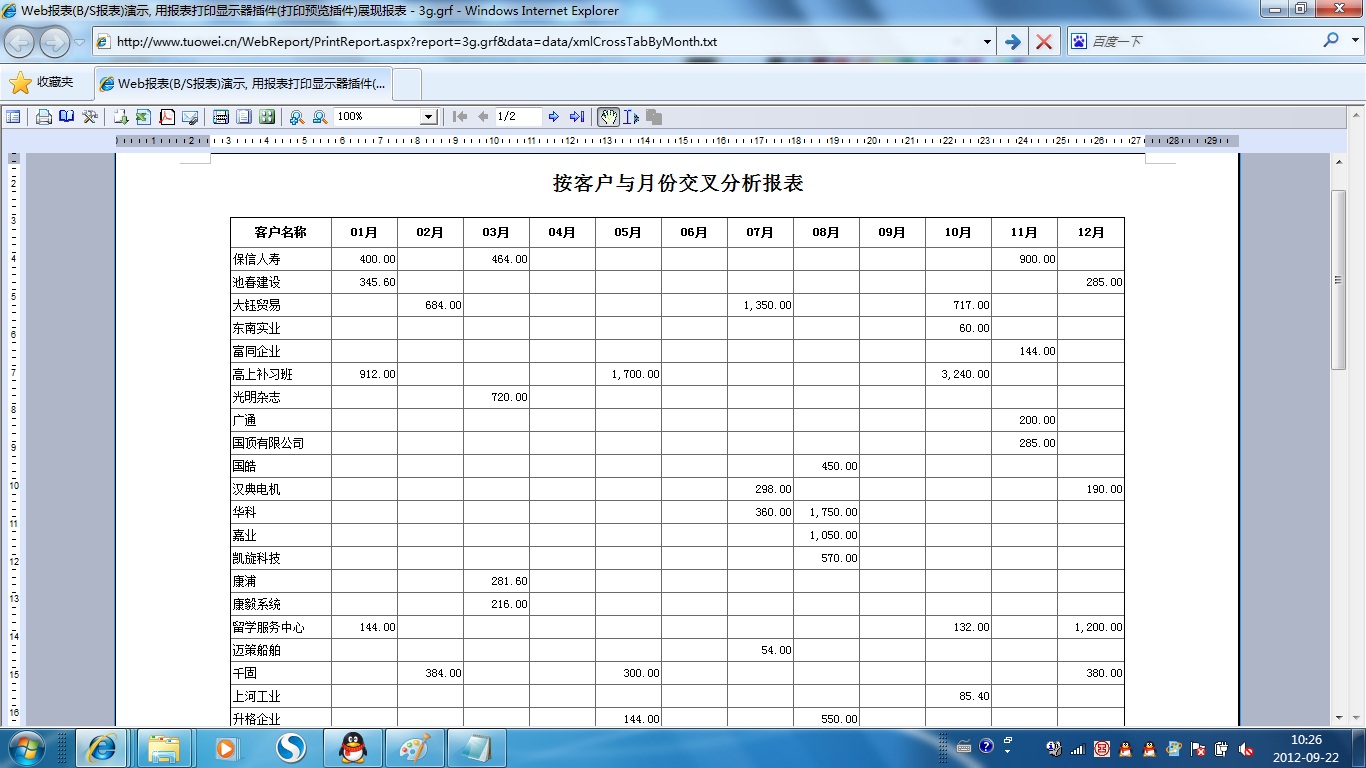Viewport: 1366px width, 768px height.
Task: Go to next report page
Action: [554, 117]
